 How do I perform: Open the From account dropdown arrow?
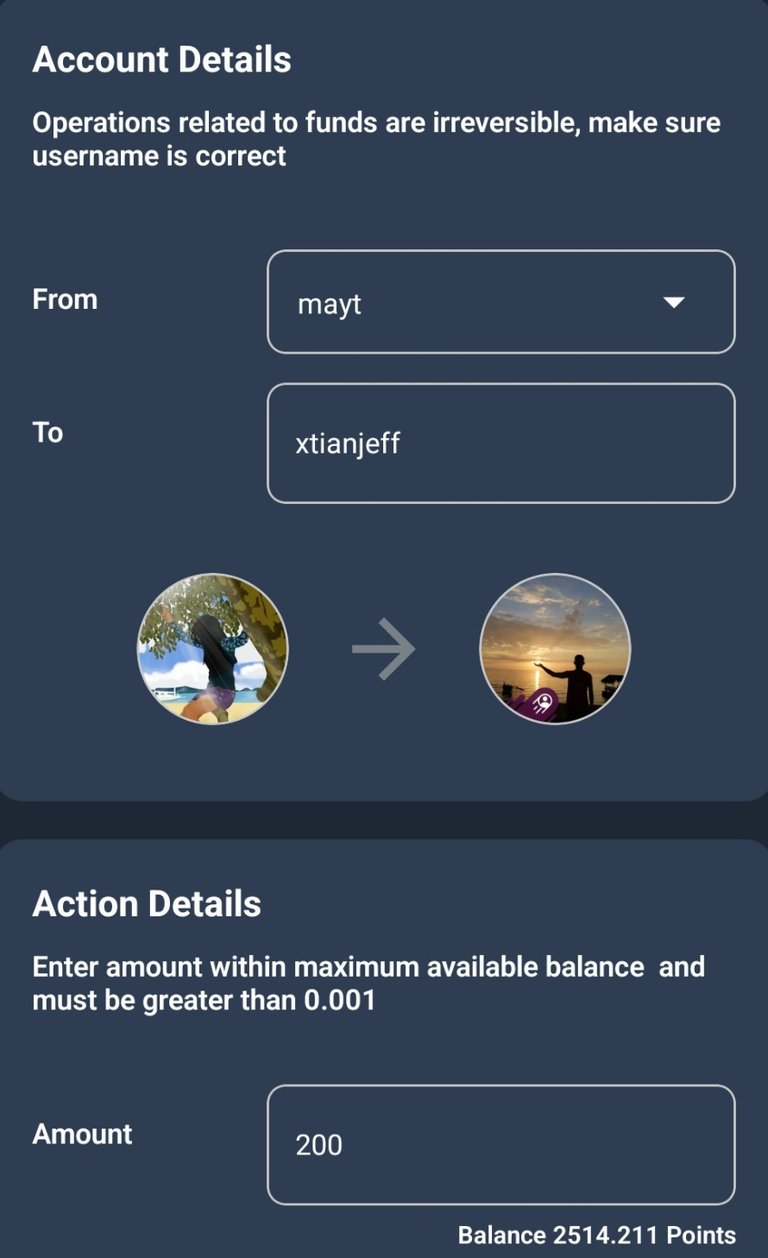click(674, 302)
